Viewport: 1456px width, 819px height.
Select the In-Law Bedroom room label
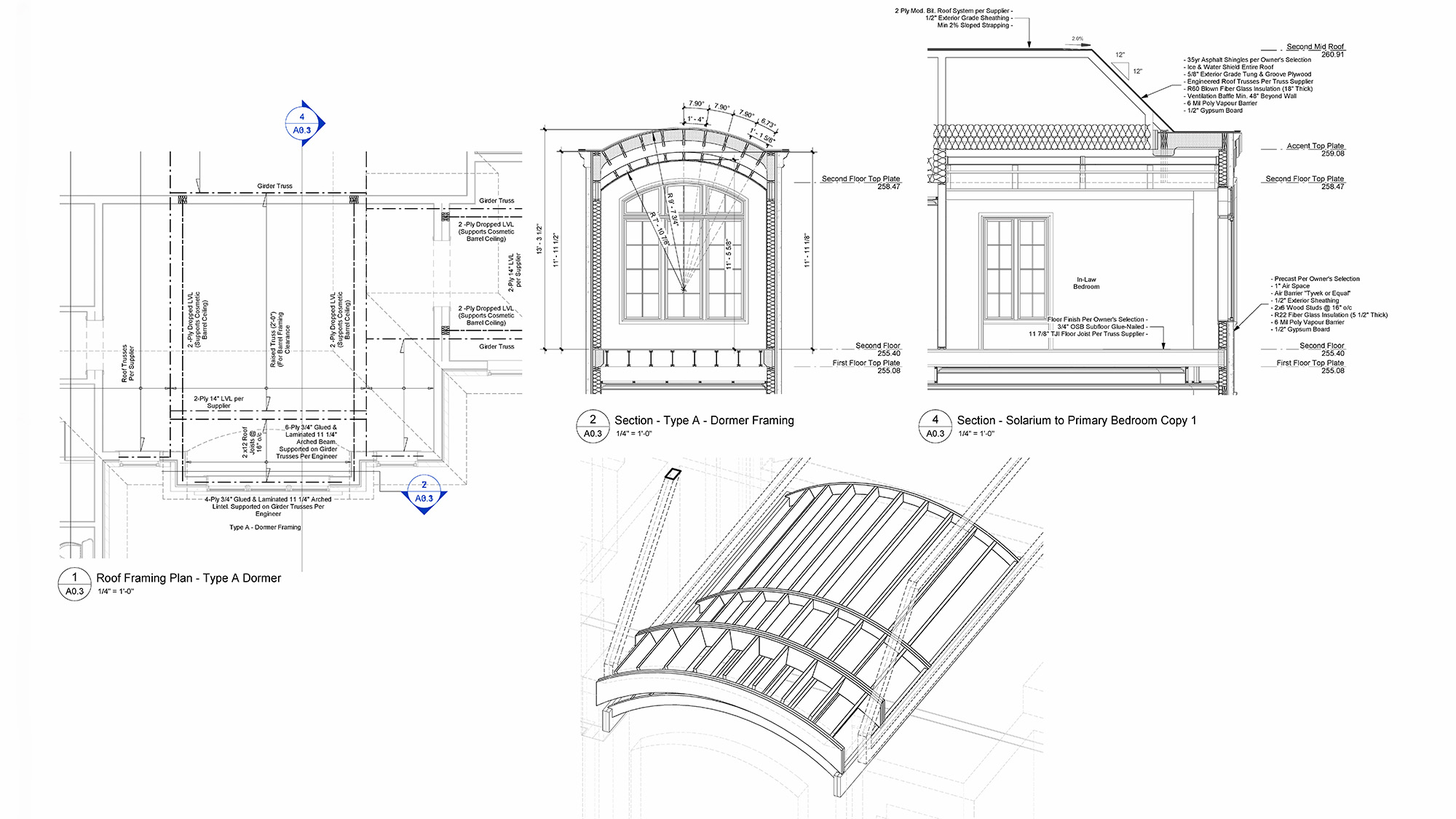[x=1085, y=283]
